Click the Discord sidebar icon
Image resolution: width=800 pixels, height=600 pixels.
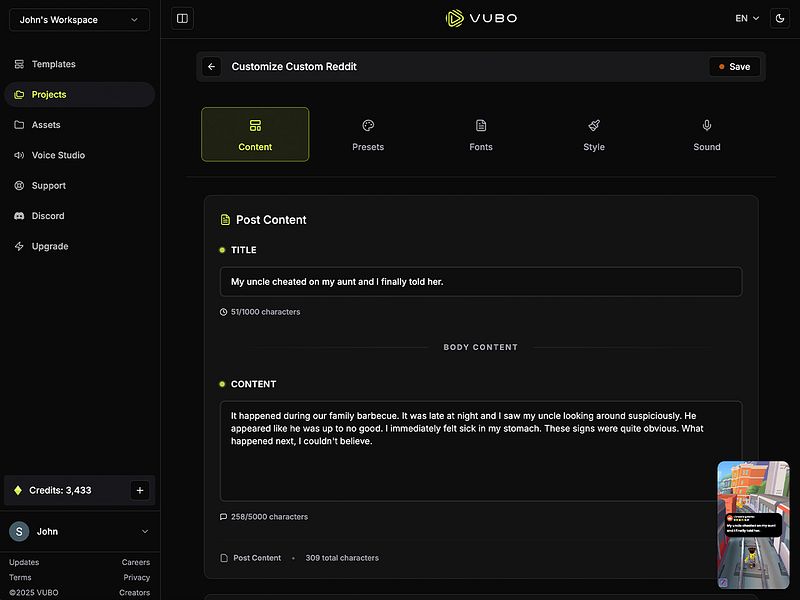17,216
